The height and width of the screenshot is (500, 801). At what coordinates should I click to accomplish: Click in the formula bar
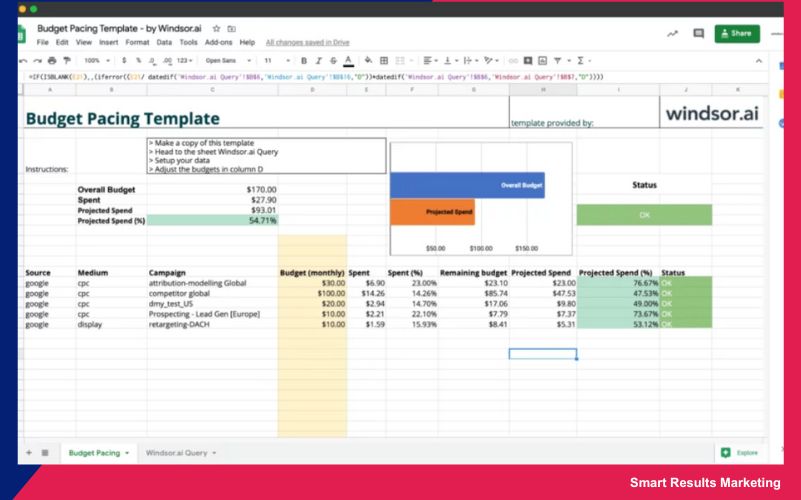(393, 77)
